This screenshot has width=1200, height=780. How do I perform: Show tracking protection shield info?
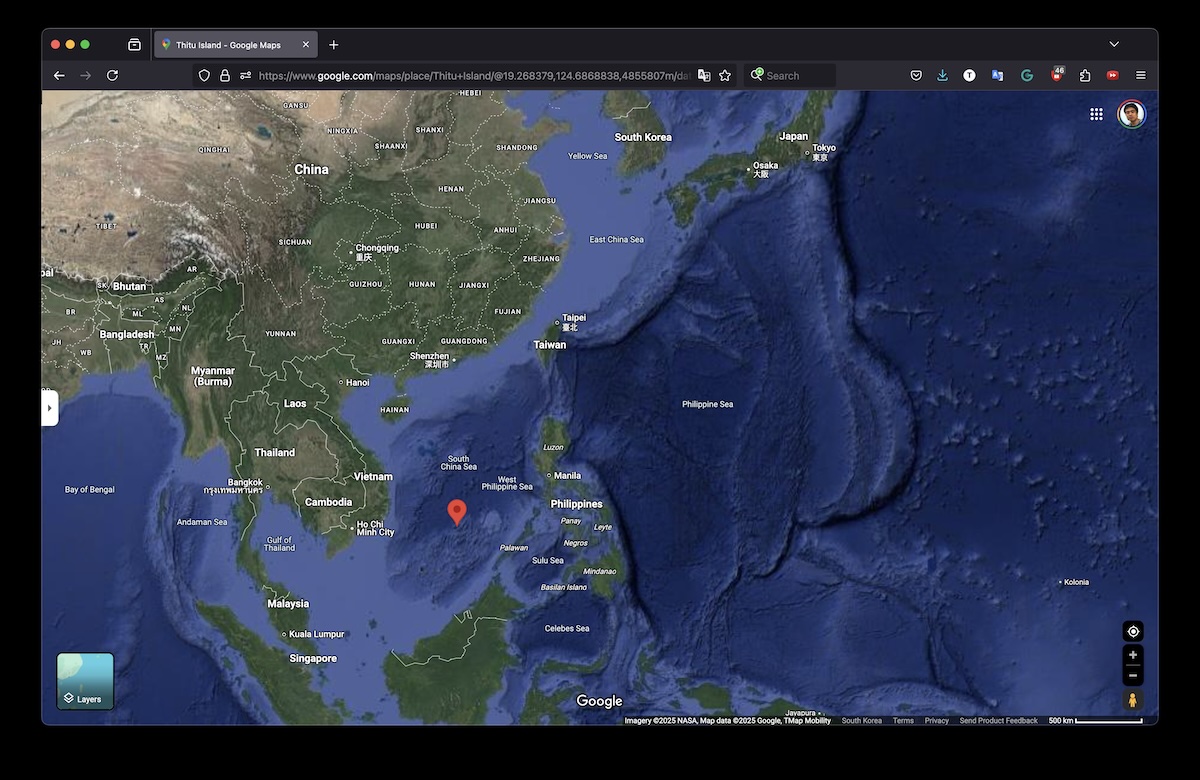(204, 75)
